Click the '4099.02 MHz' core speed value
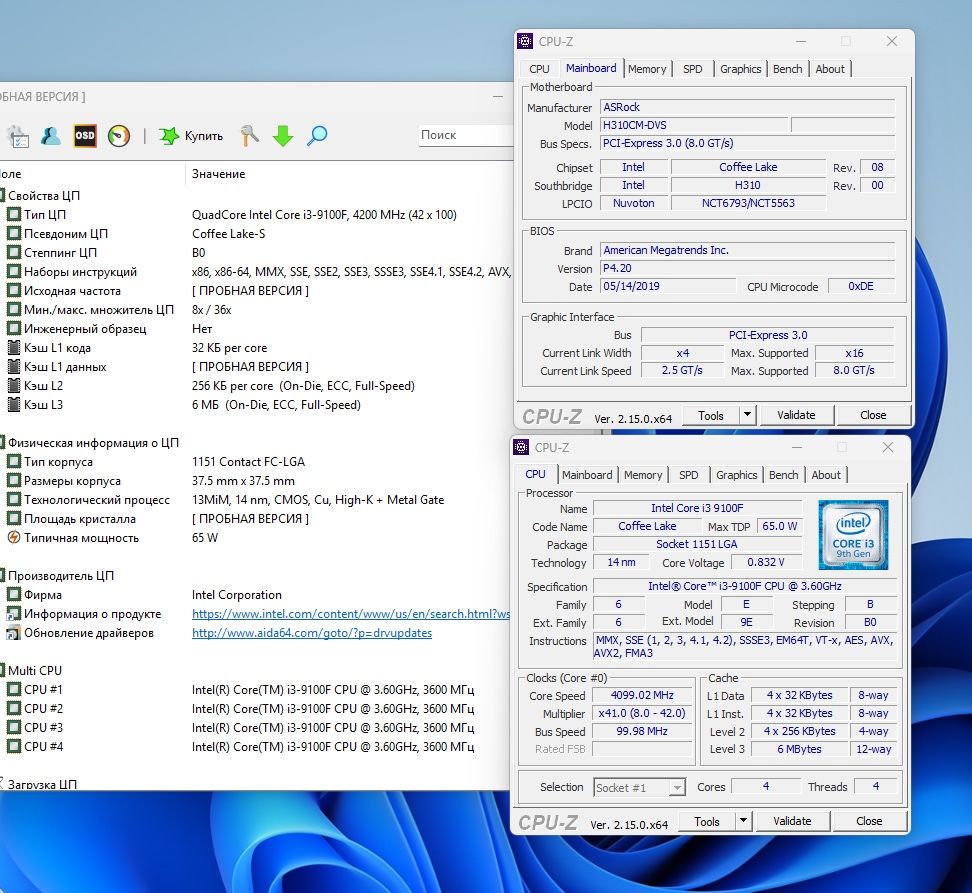Viewport: 972px width, 893px height. (x=642, y=695)
